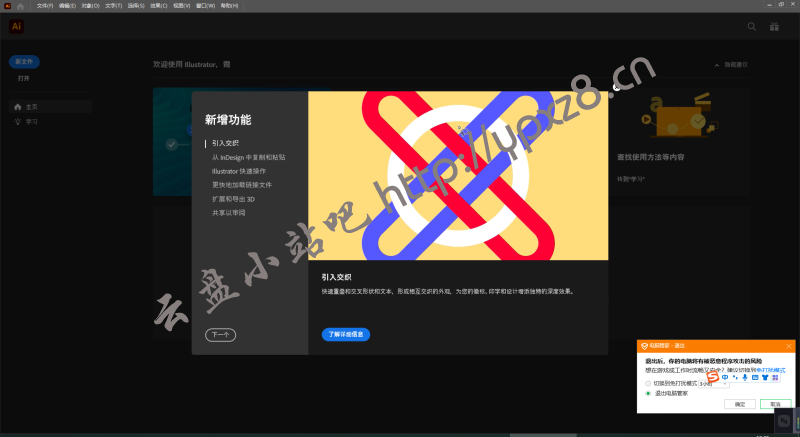Click the dark widget icon at bottom right corner
The width and height of the screenshot is (800, 437).
point(784,421)
